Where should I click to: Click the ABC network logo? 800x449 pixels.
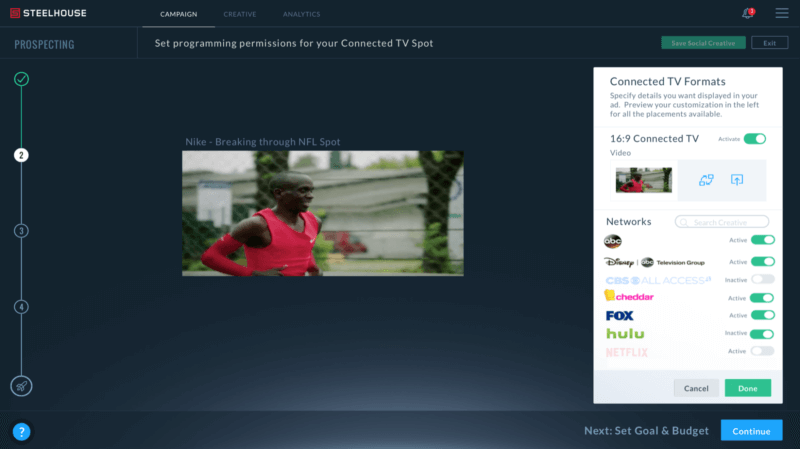pos(613,241)
